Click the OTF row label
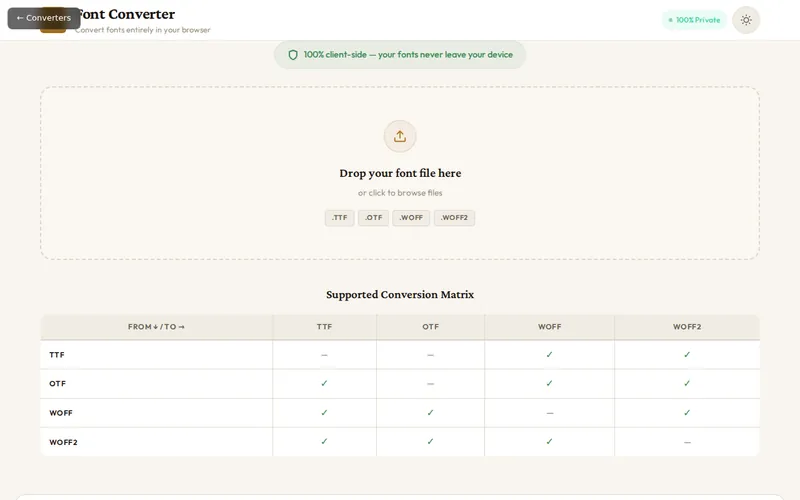 (x=58, y=384)
